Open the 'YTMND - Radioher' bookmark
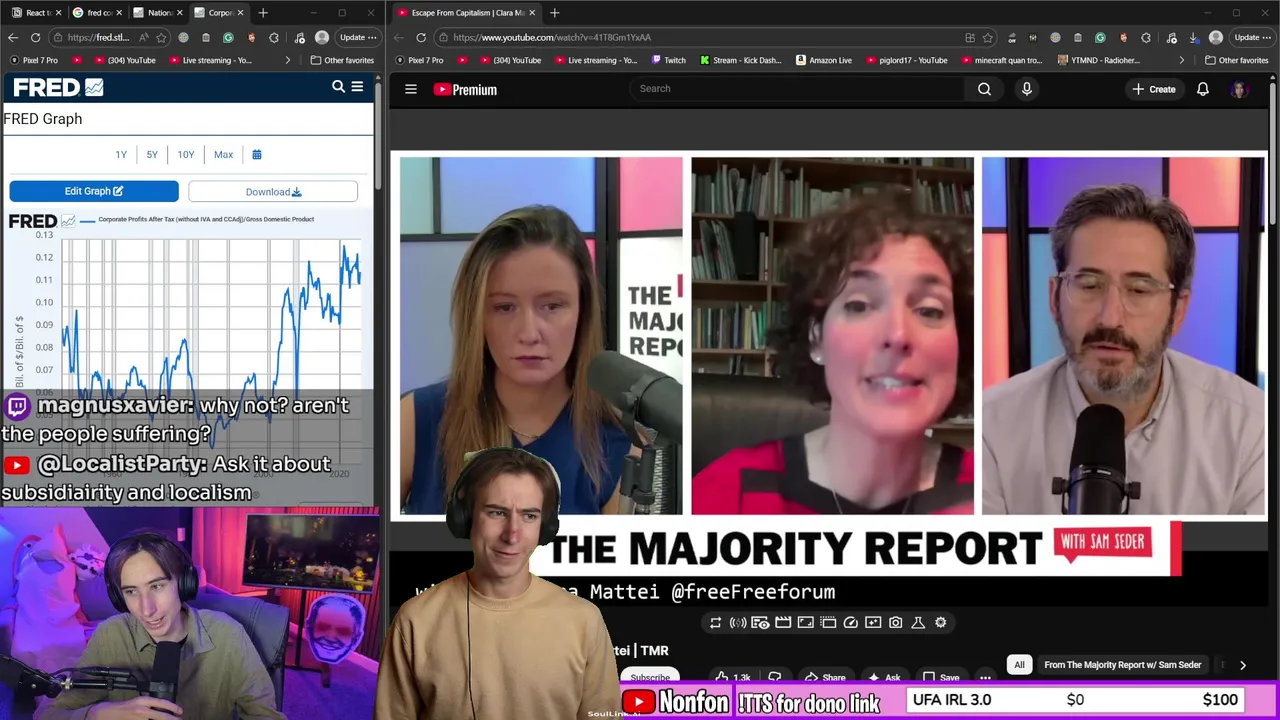The width and height of the screenshot is (1280, 720). (x=1097, y=60)
